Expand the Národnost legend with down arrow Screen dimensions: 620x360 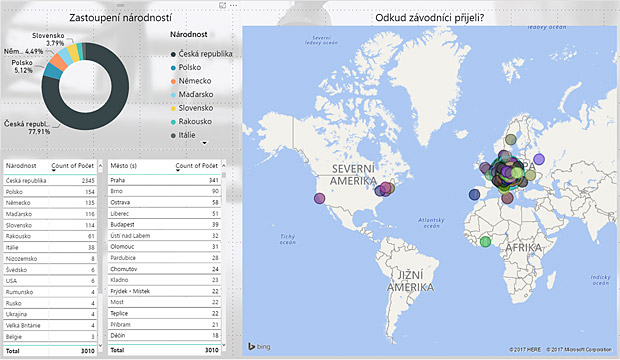click(x=204, y=143)
